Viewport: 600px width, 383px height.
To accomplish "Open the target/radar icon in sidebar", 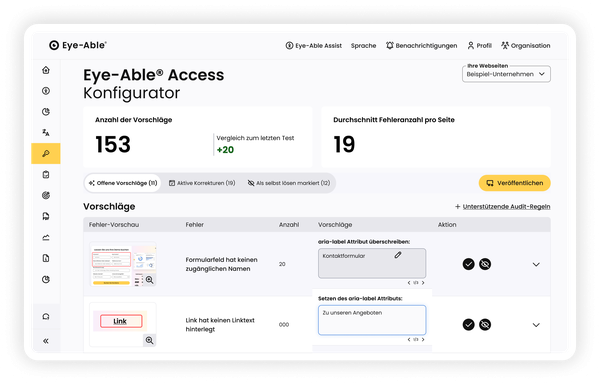I will (46, 196).
